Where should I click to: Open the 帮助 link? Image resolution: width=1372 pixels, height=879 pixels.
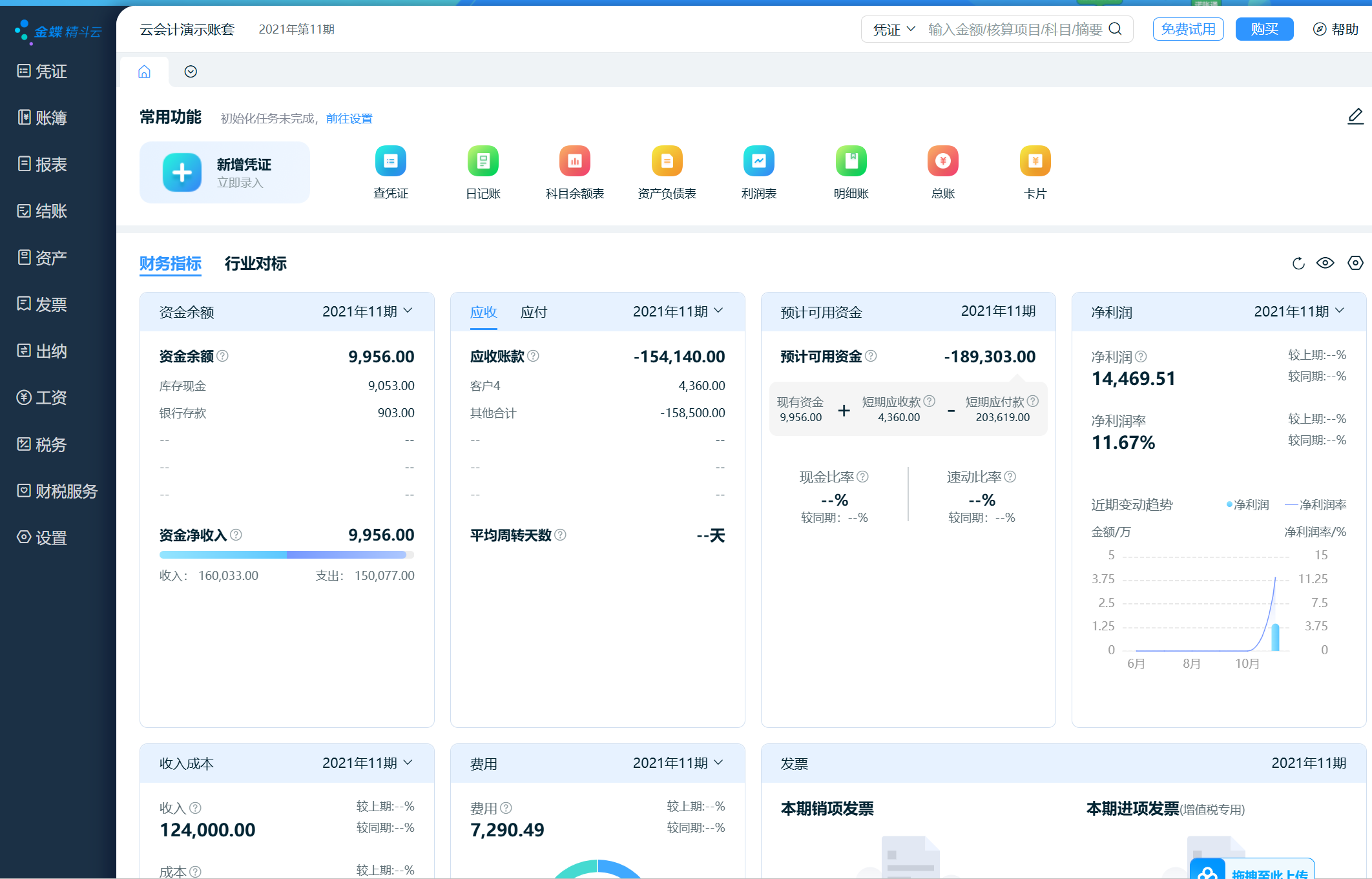(1336, 29)
